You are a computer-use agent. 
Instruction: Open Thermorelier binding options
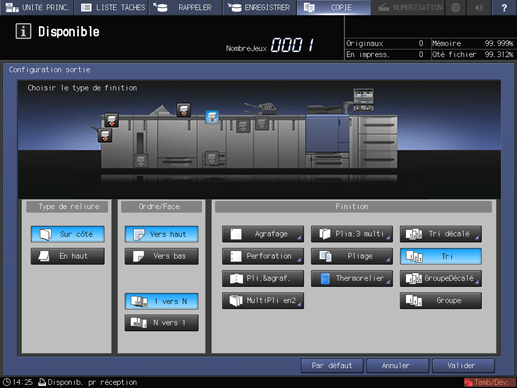[x=352, y=278]
